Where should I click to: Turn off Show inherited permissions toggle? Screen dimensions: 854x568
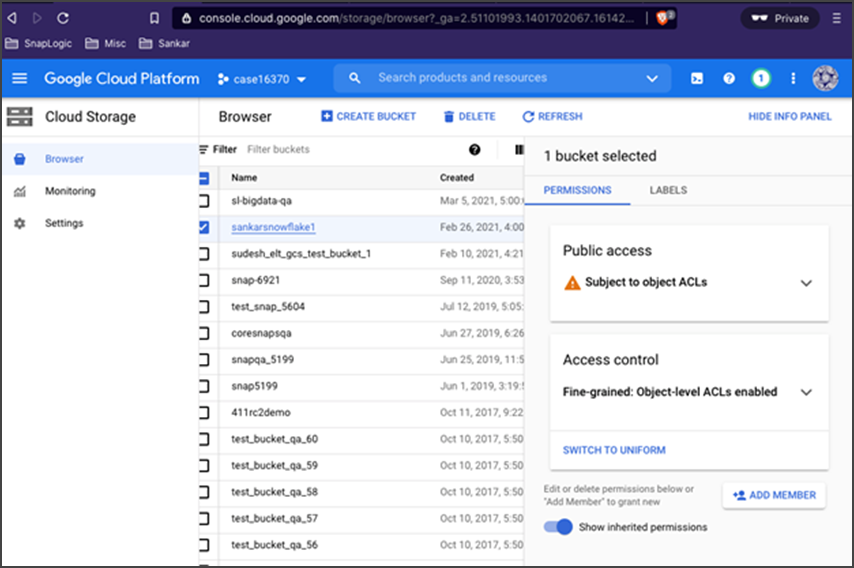(558, 527)
